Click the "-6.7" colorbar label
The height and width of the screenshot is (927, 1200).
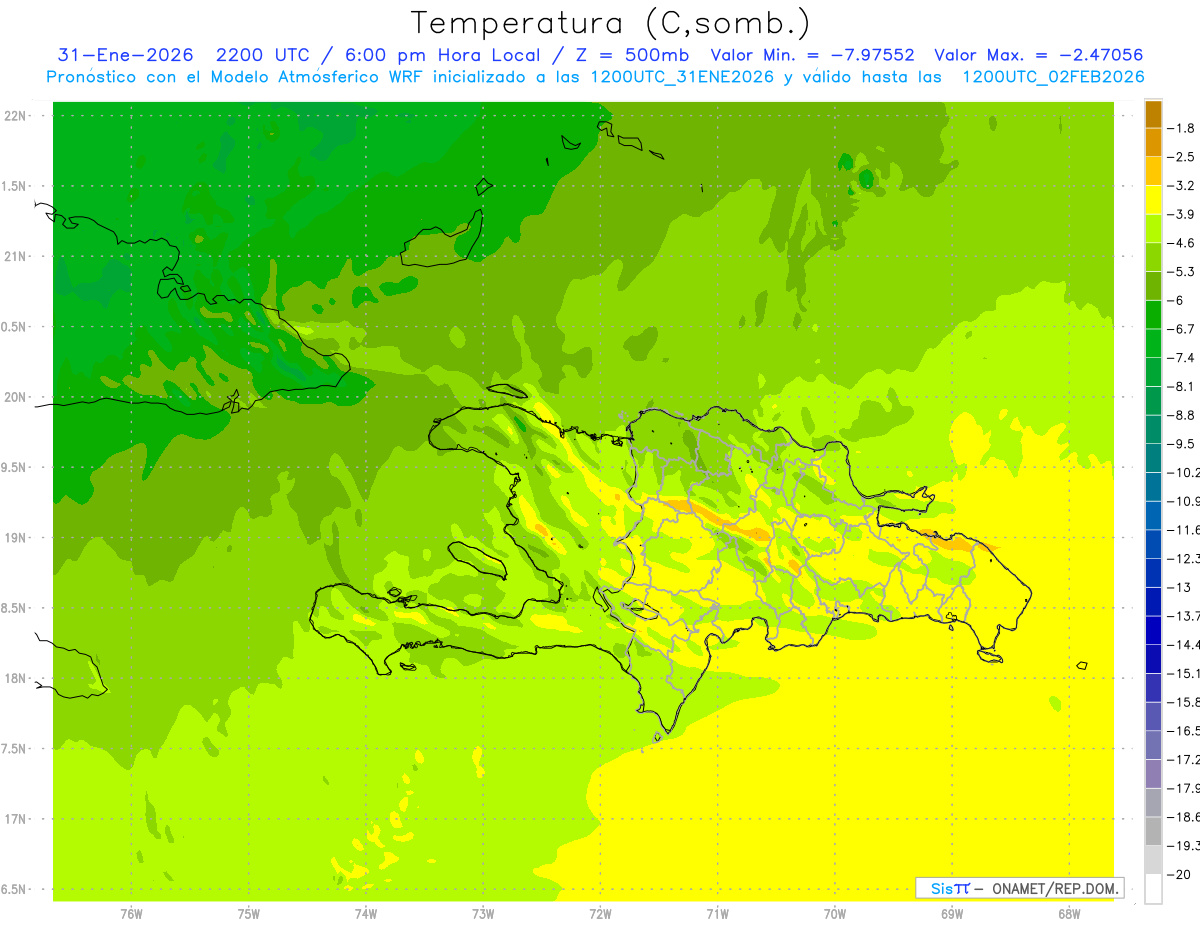pyautogui.click(x=1181, y=329)
